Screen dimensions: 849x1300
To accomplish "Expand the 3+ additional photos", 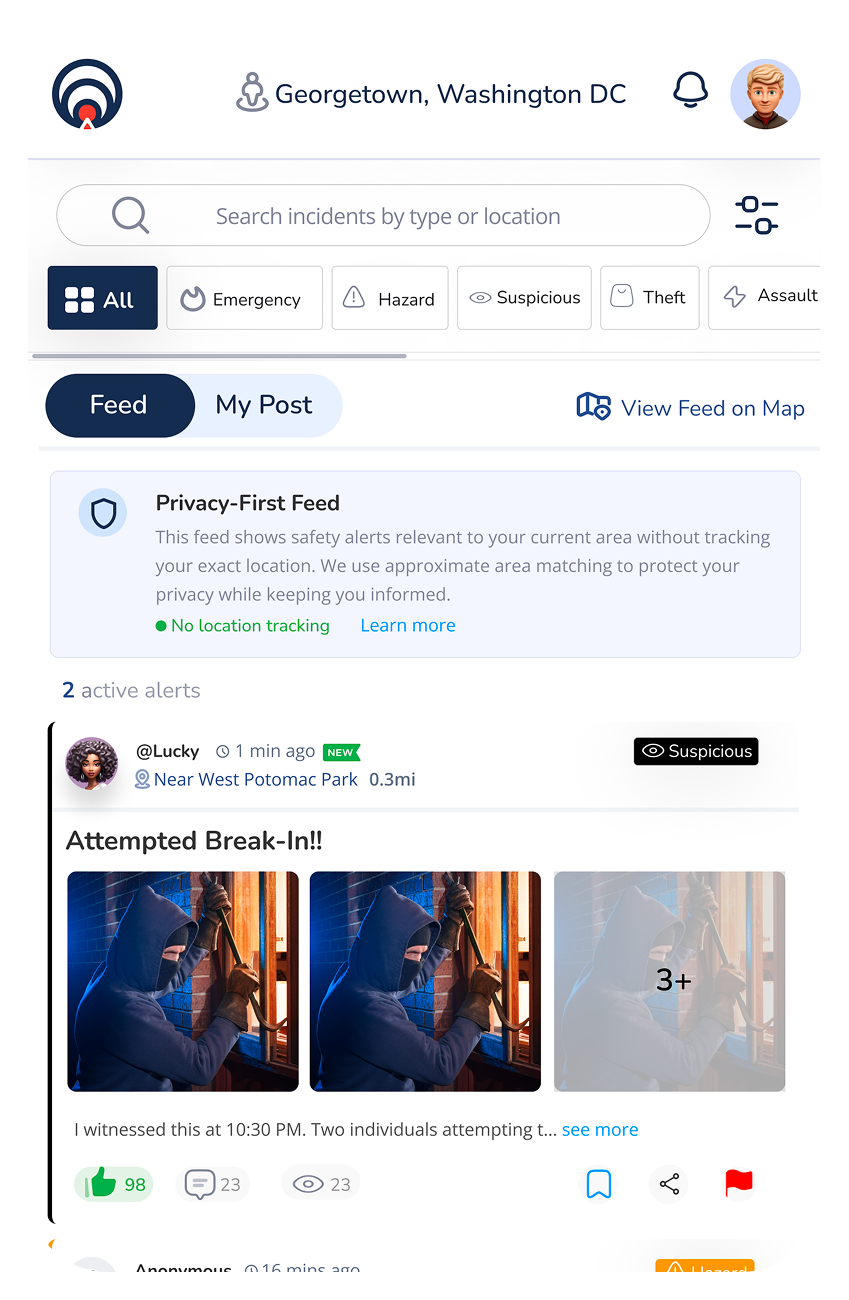I will pyautogui.click(x=670, y=981).
